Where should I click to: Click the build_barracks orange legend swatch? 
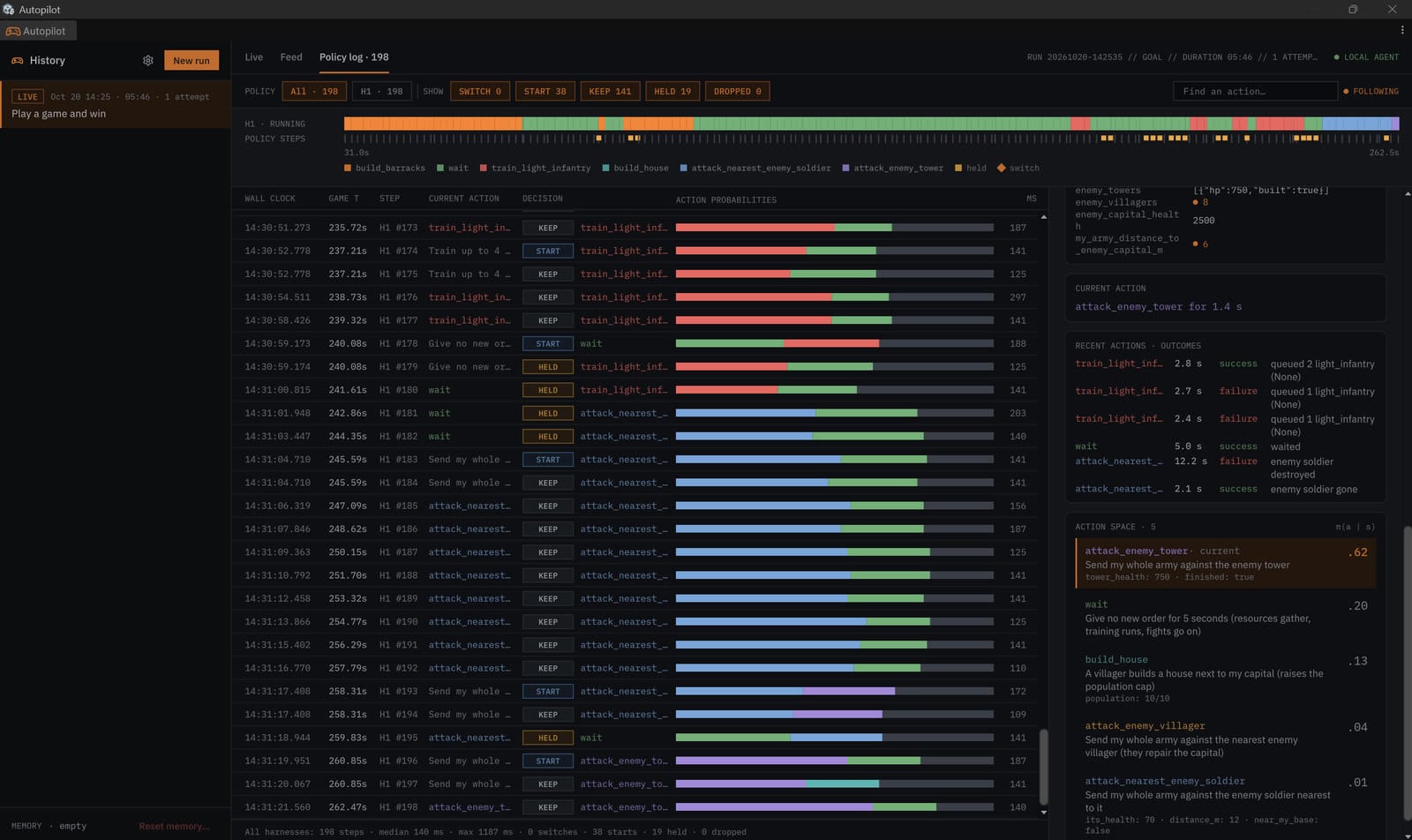click(348, 168)
